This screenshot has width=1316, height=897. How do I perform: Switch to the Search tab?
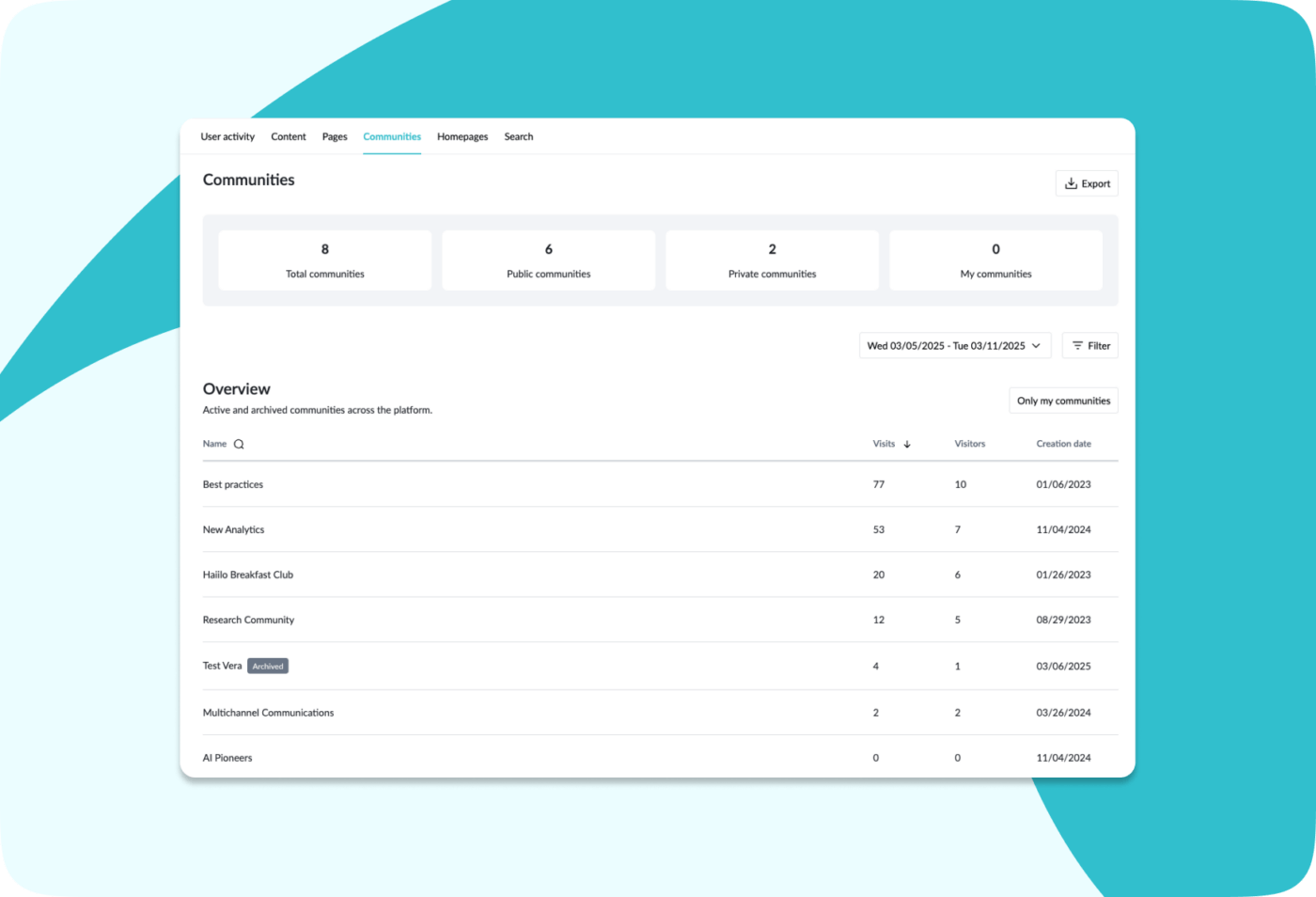519,137
